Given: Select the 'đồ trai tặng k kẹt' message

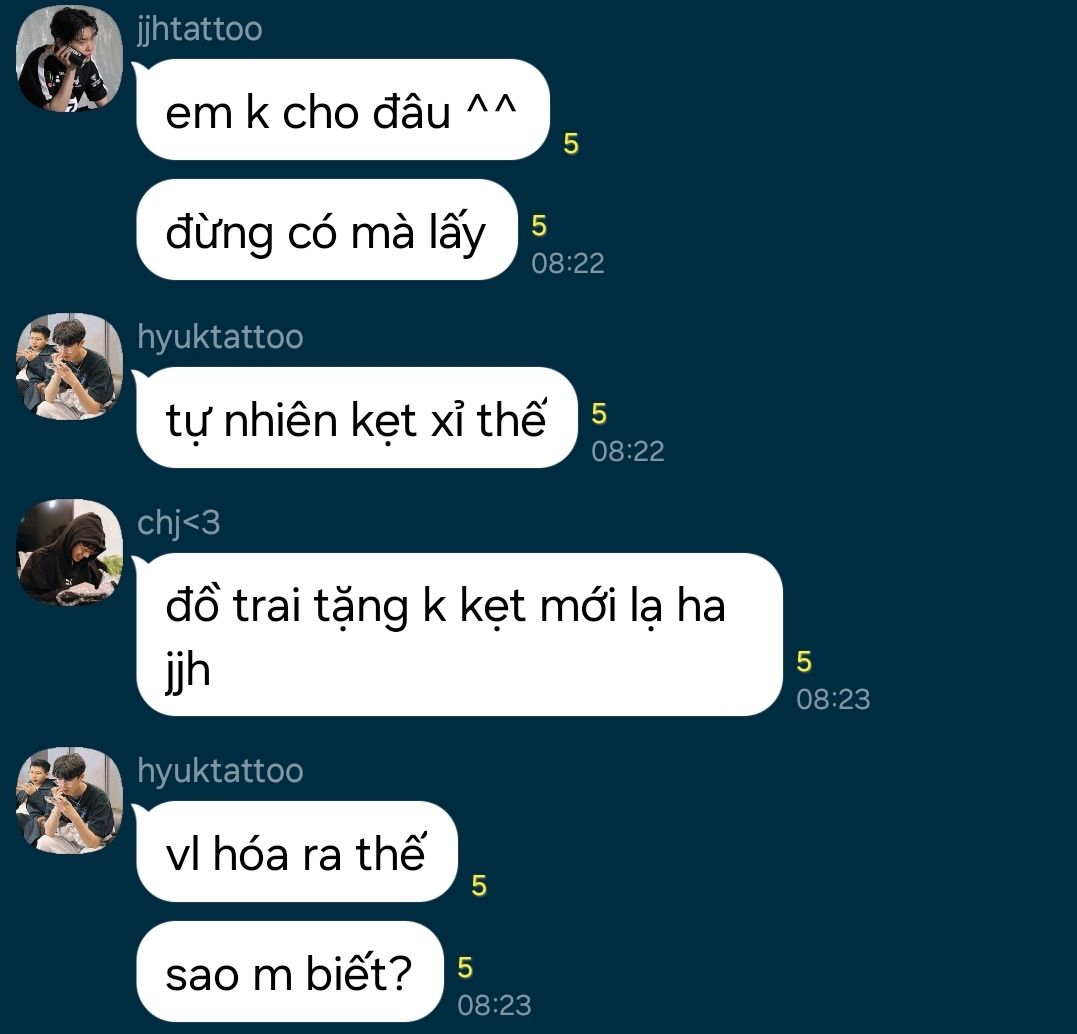Looking at the screenshot, I should (459, 635).
